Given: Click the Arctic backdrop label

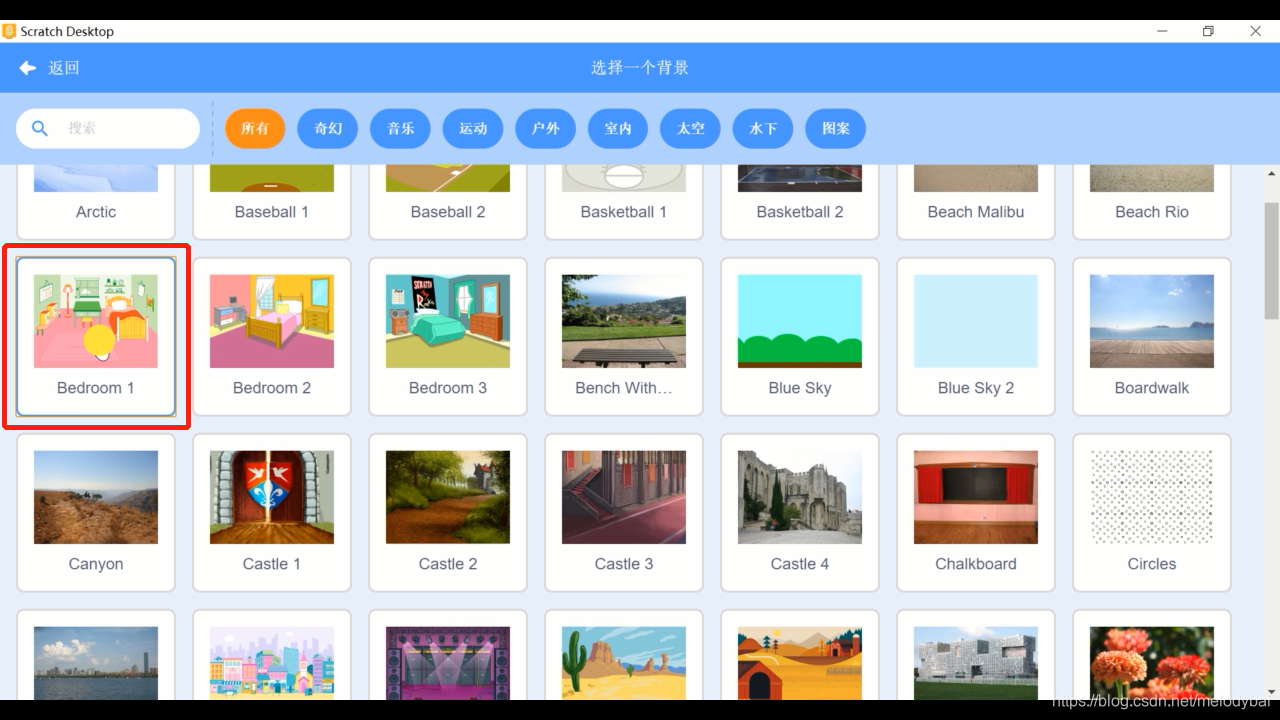Looking at the screenshot, I should click(96, 212).
